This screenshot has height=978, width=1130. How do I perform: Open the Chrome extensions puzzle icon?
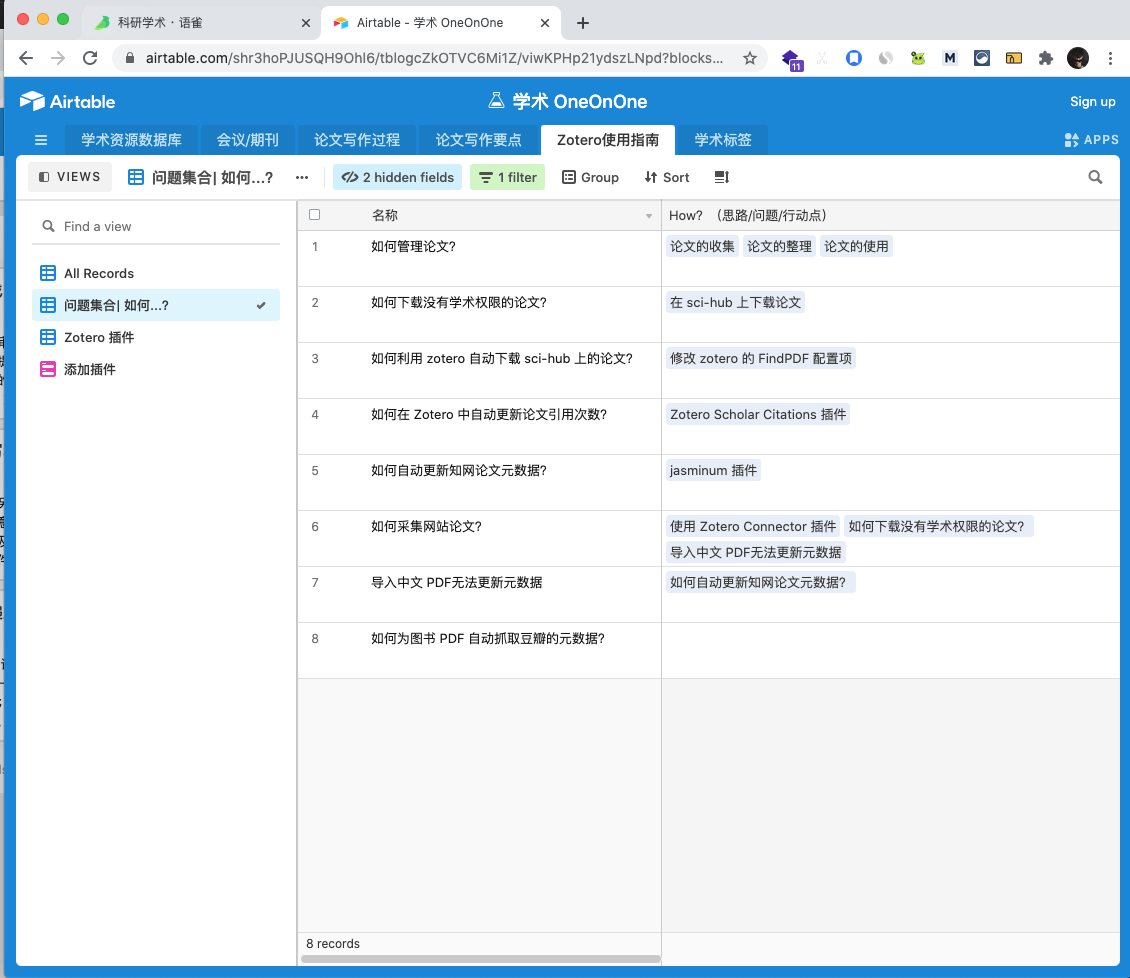(x=1046, y=58)
